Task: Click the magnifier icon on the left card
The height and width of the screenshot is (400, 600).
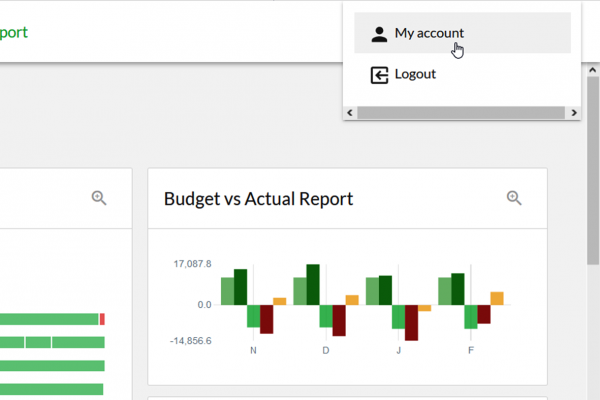Action: [99, 198]
